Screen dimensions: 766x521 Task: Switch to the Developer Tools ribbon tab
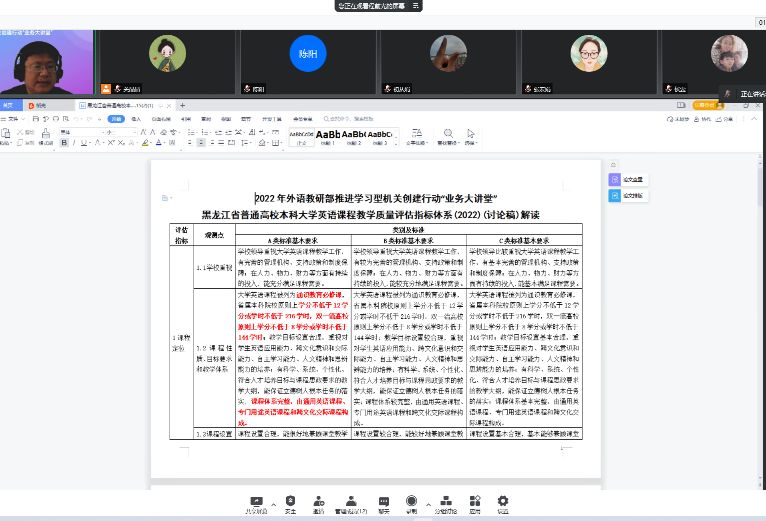coord(272,119)
